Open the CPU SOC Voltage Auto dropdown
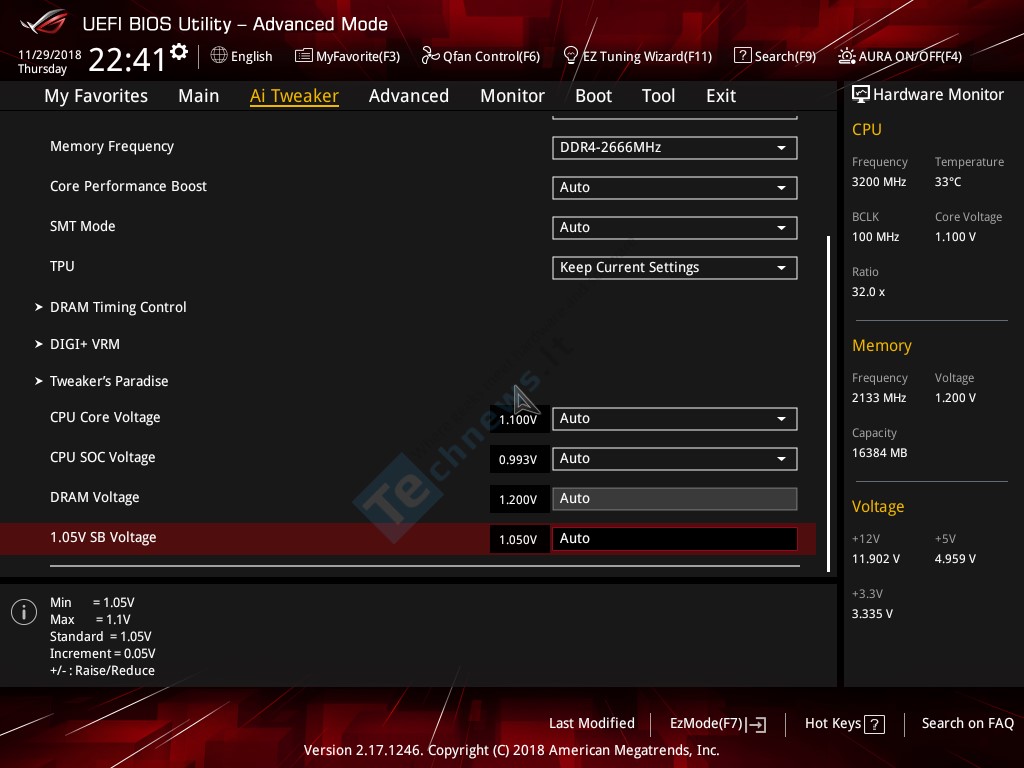1024x768 pixels. pos(674,458)
